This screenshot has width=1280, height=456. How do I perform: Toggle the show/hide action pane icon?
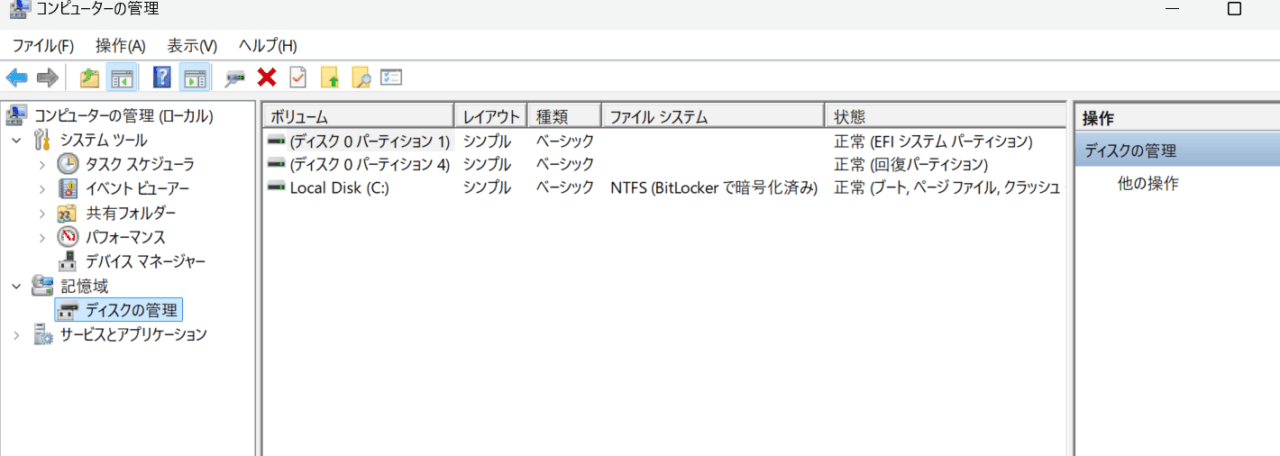[x=195, y=77]
